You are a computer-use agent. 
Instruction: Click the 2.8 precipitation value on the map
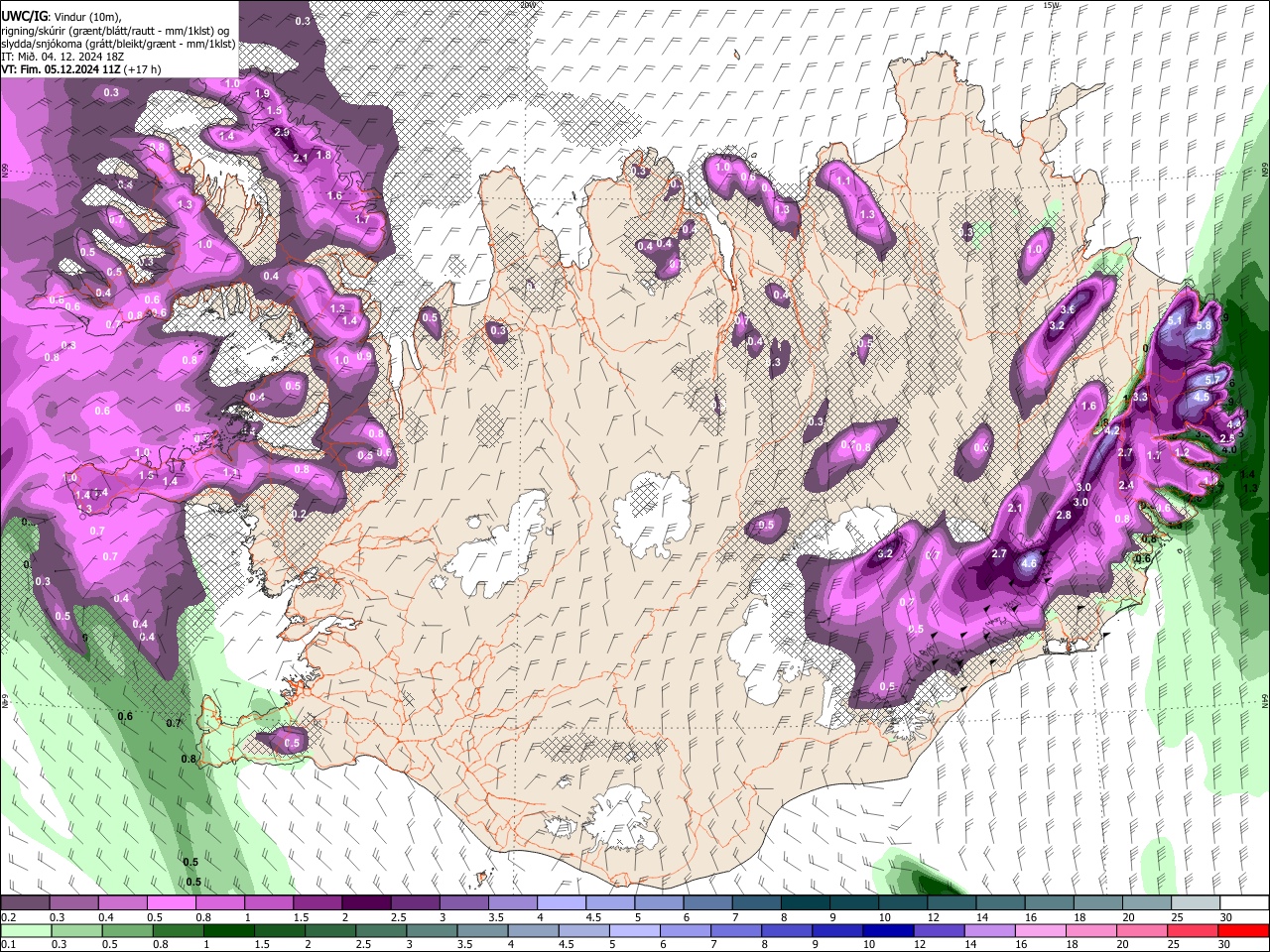(x=1064, y=516)
